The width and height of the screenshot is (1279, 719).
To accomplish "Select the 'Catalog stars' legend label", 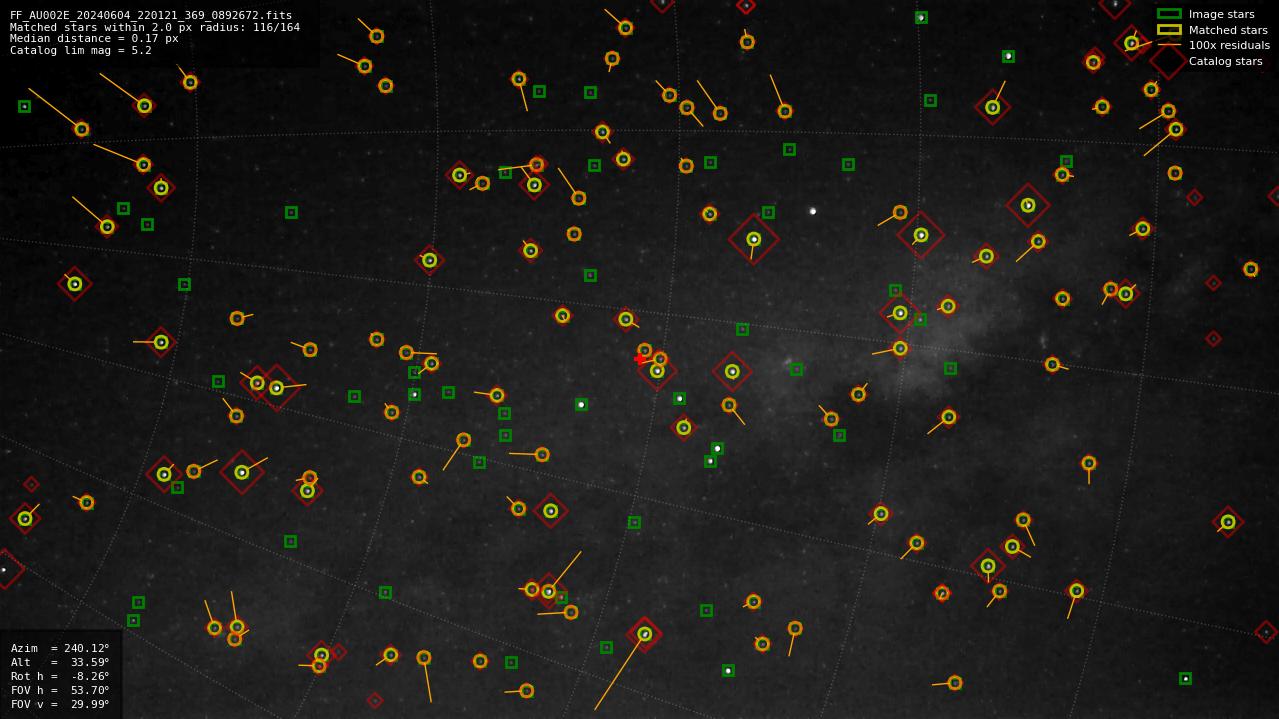I will tap(1225, 61).
